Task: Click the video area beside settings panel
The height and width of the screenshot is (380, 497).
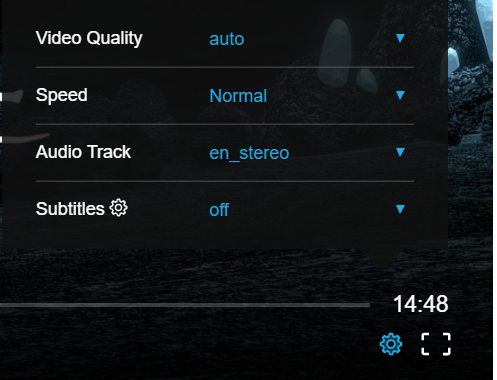Action: coord(470,133)
